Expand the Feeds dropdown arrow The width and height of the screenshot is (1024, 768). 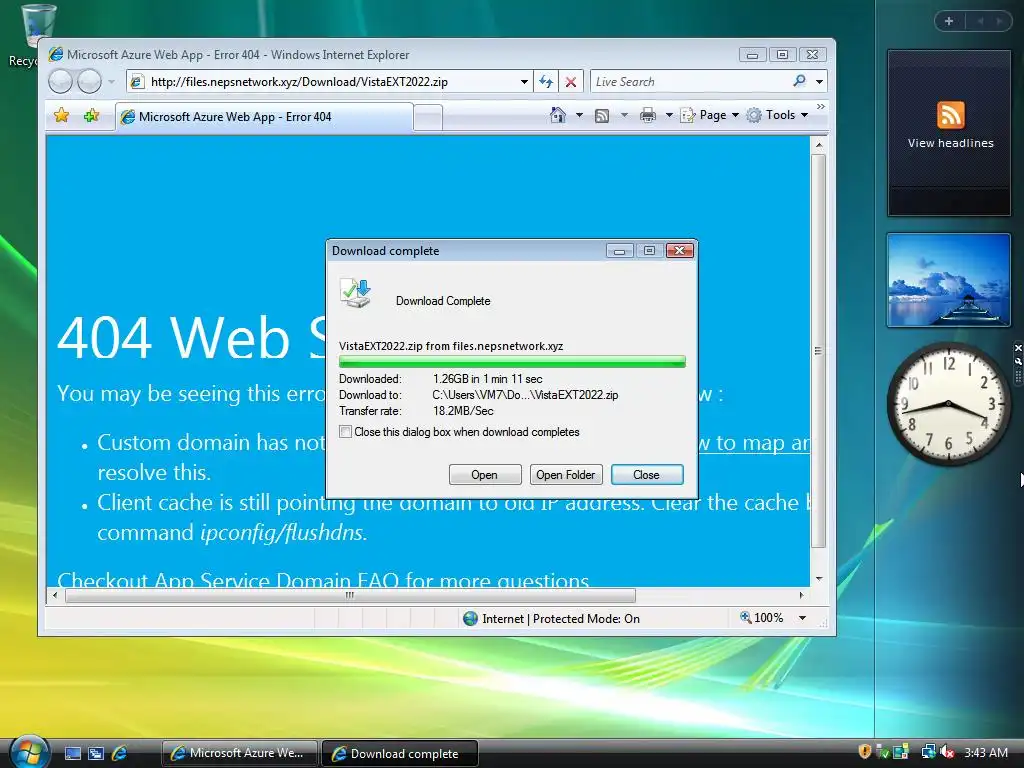(624, 115)
